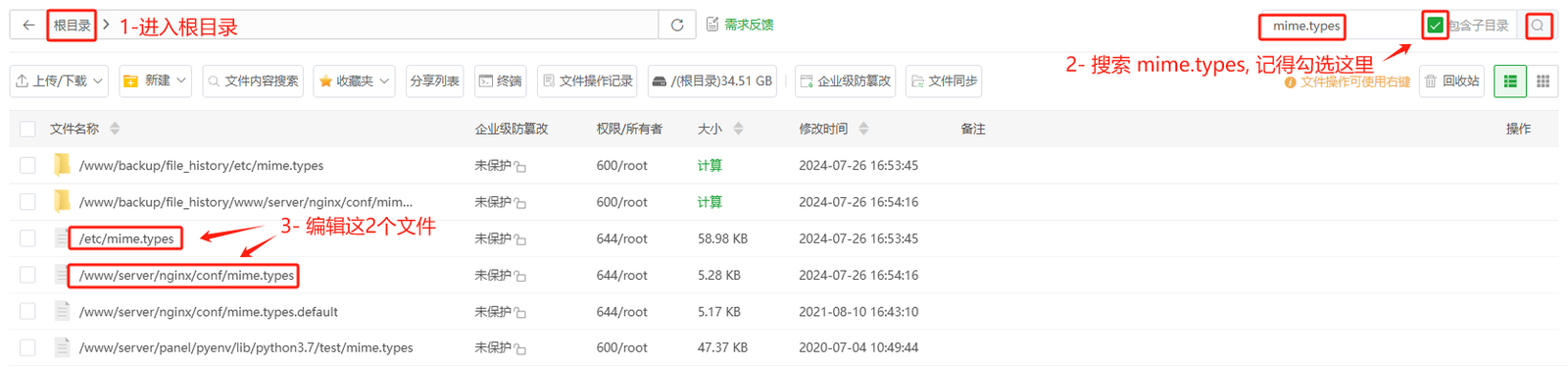Click the 58.98 KB size cell

(722, 238)
